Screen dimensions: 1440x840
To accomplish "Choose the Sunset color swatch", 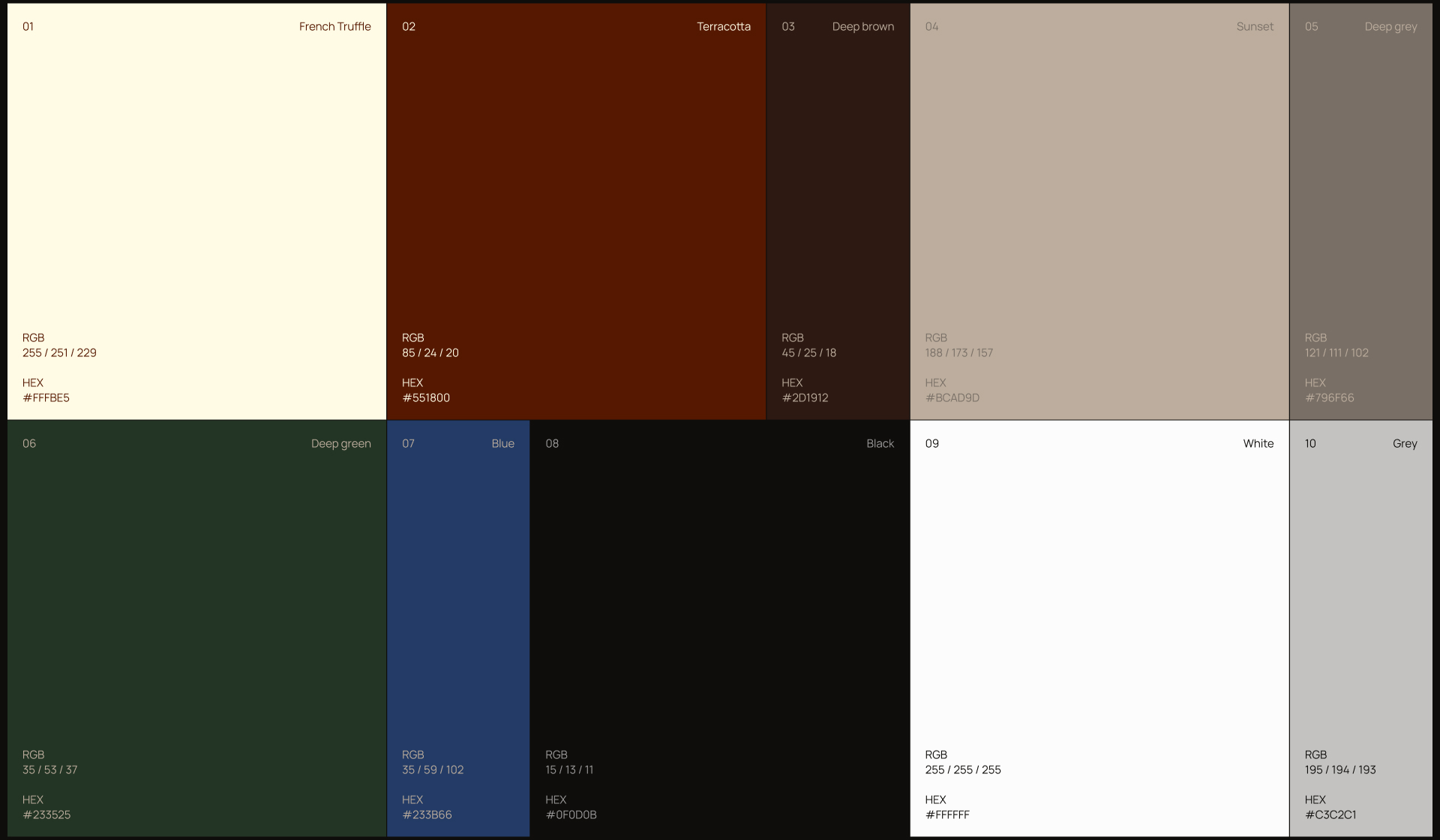I will tap(1099, 187).
